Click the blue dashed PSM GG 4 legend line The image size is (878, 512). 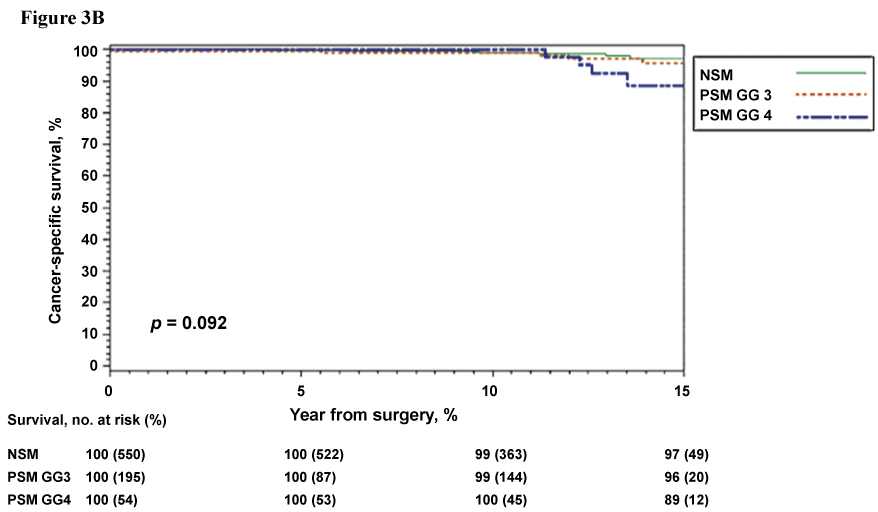click(x=830, y=117)
